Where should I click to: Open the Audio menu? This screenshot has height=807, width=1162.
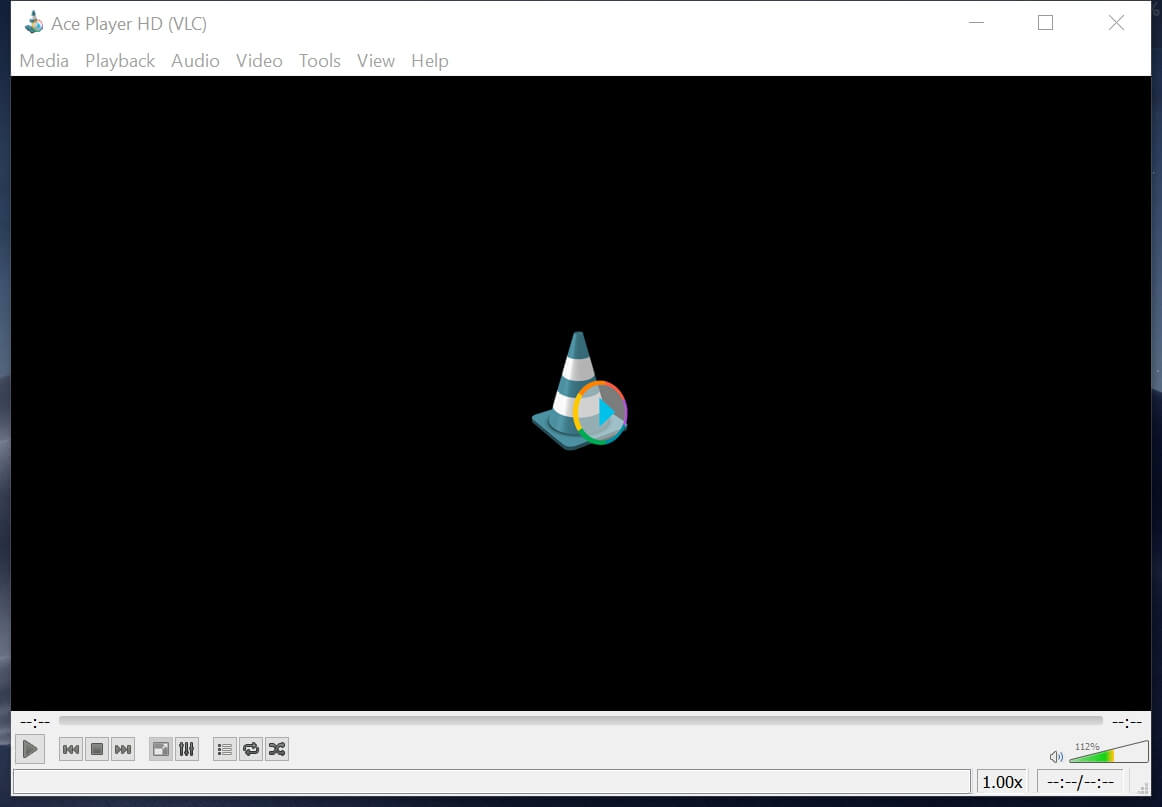(x=195, y=61)
